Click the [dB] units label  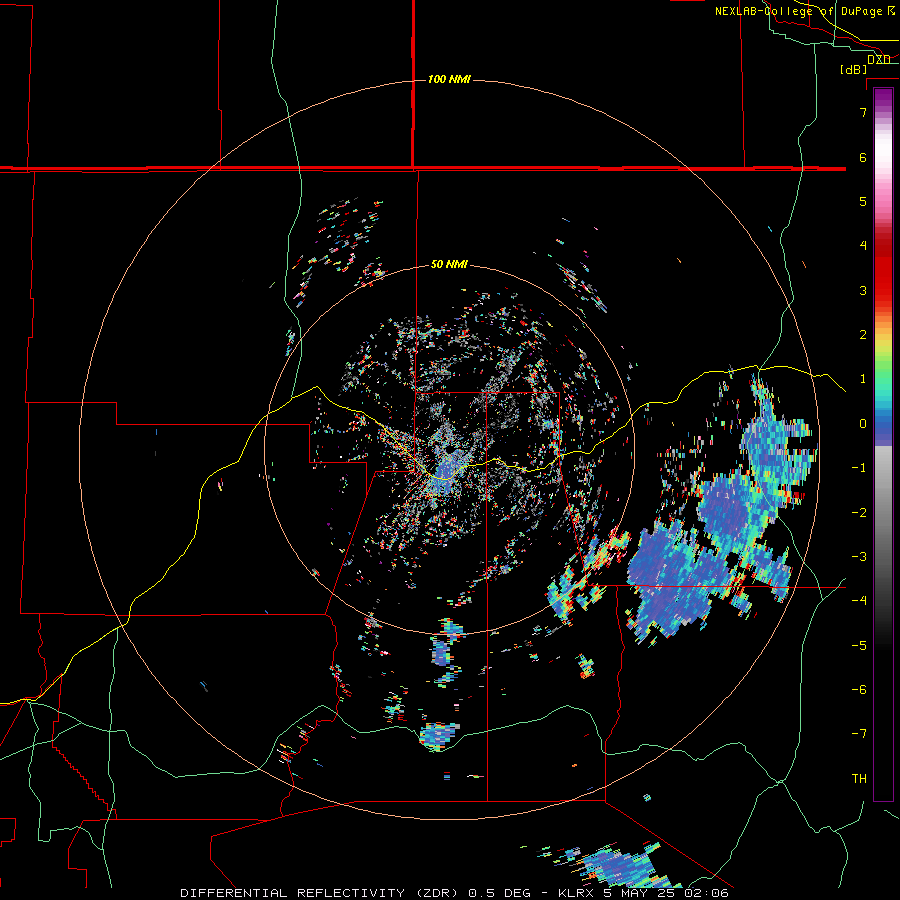point(854,69)
